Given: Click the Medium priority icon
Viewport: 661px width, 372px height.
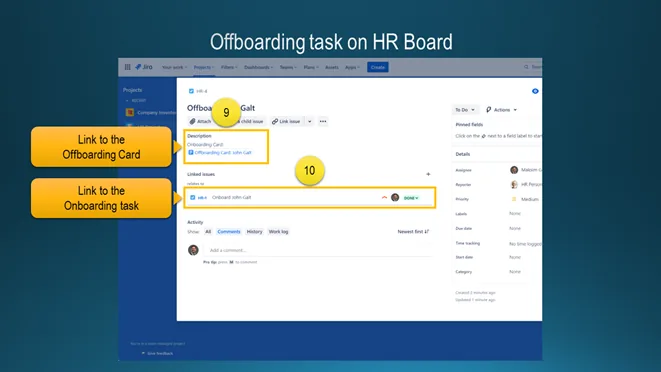Looking at the screenshot, I should (x=514, y=199).
